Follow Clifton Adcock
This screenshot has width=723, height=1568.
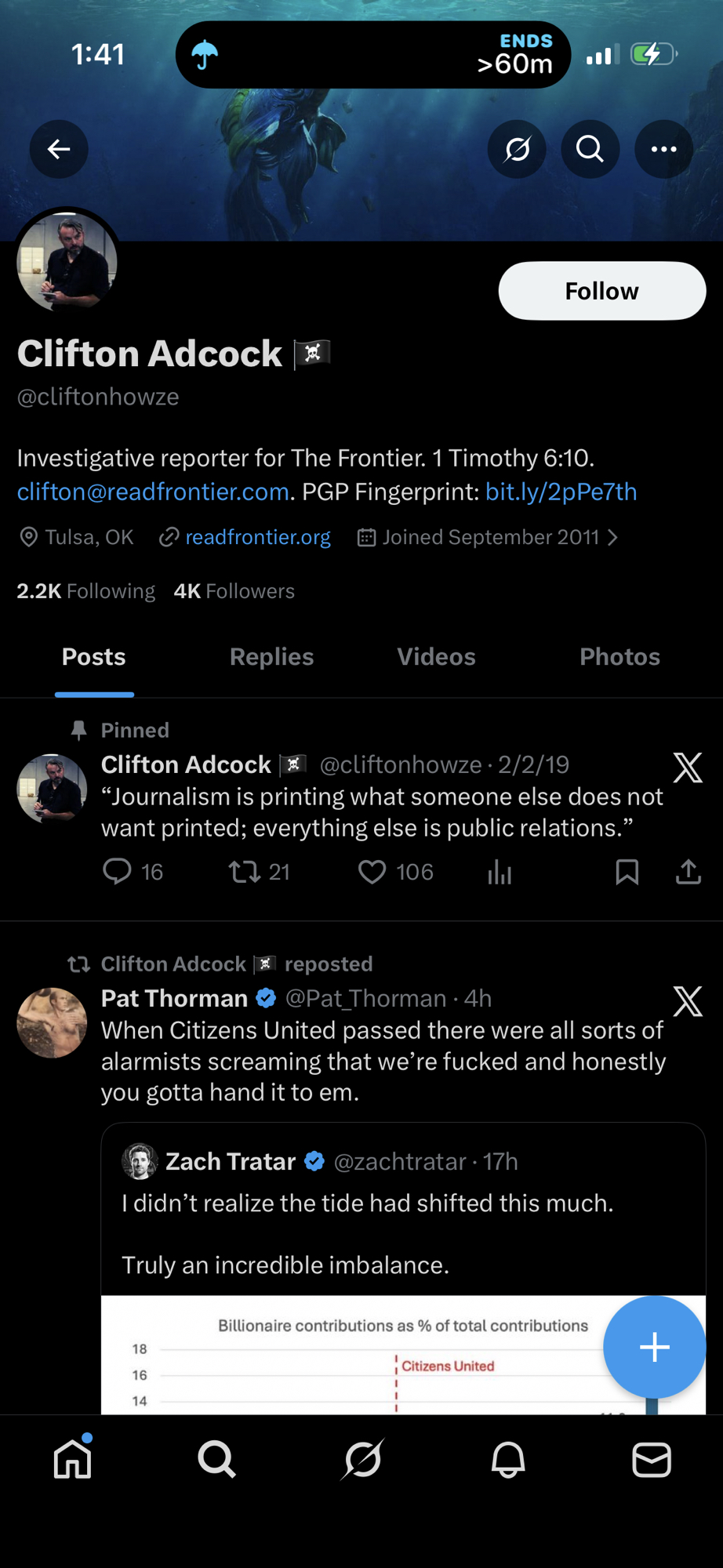pyautogui.click(x=601, y=291)
